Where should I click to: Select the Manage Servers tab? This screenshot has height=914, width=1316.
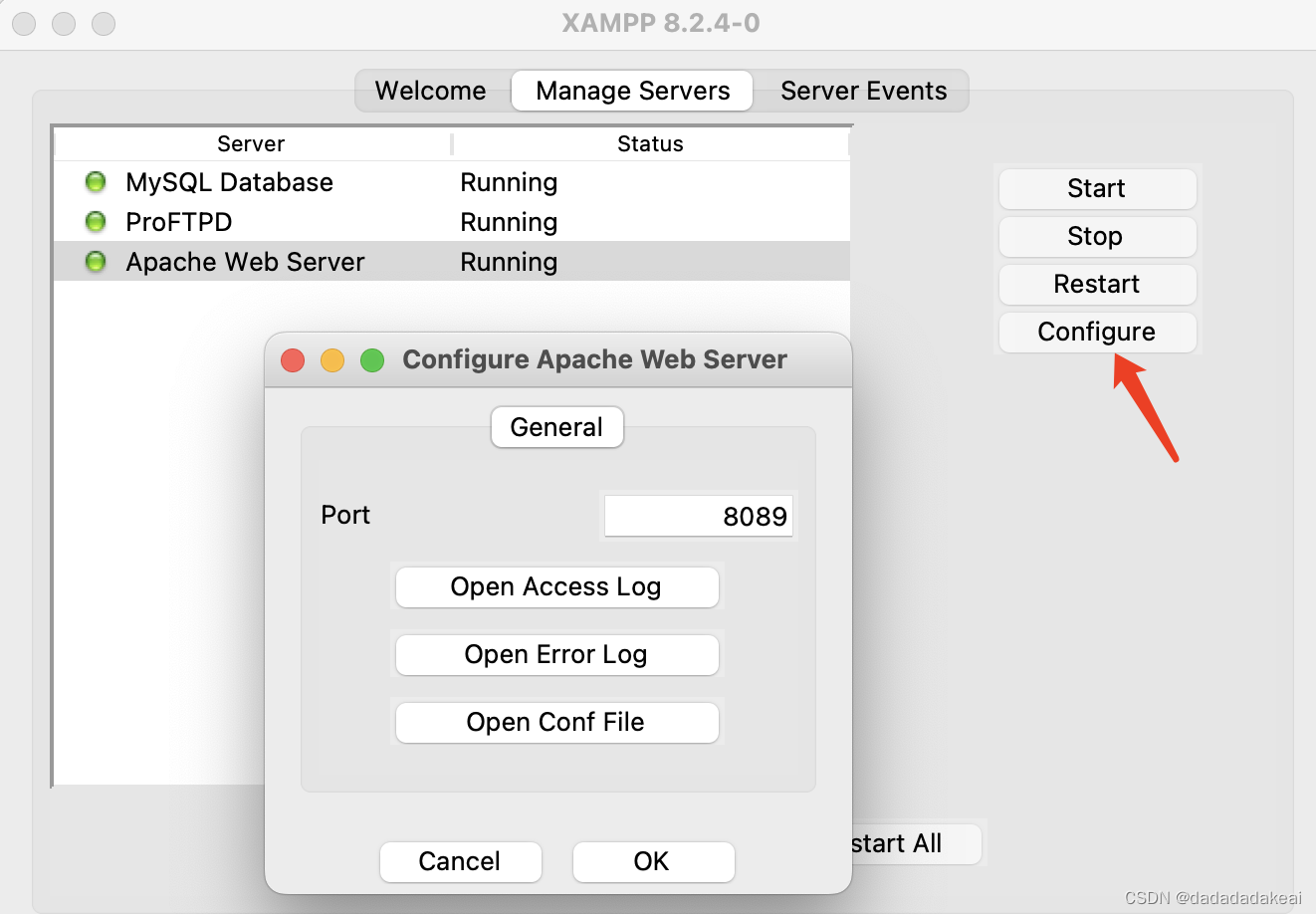(x=631, y=91)
